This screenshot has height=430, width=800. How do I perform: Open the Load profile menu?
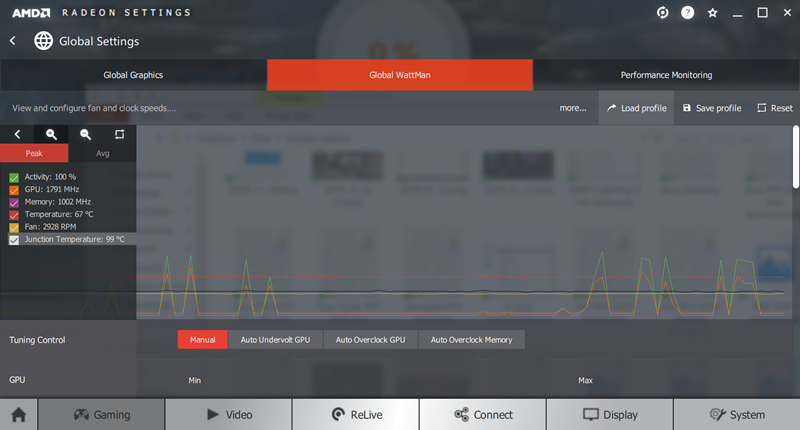point(636,108)
